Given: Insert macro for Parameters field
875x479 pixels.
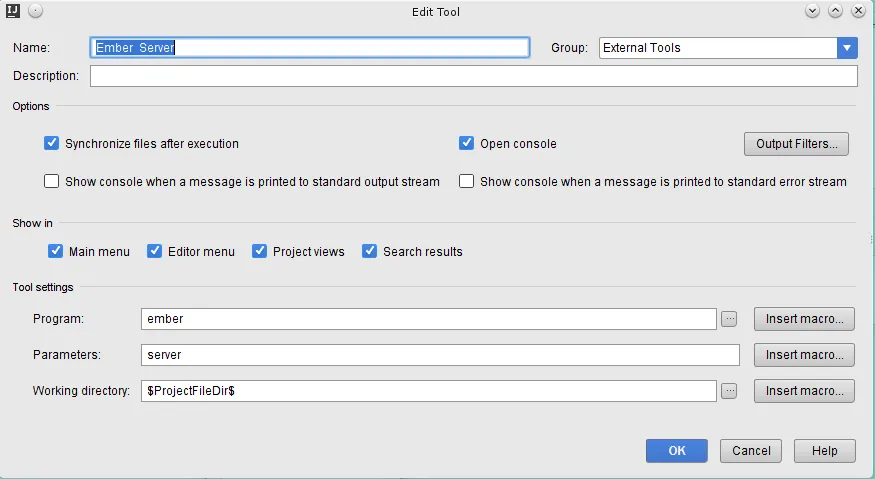Looking at the screenshot, I should point(804,355).
